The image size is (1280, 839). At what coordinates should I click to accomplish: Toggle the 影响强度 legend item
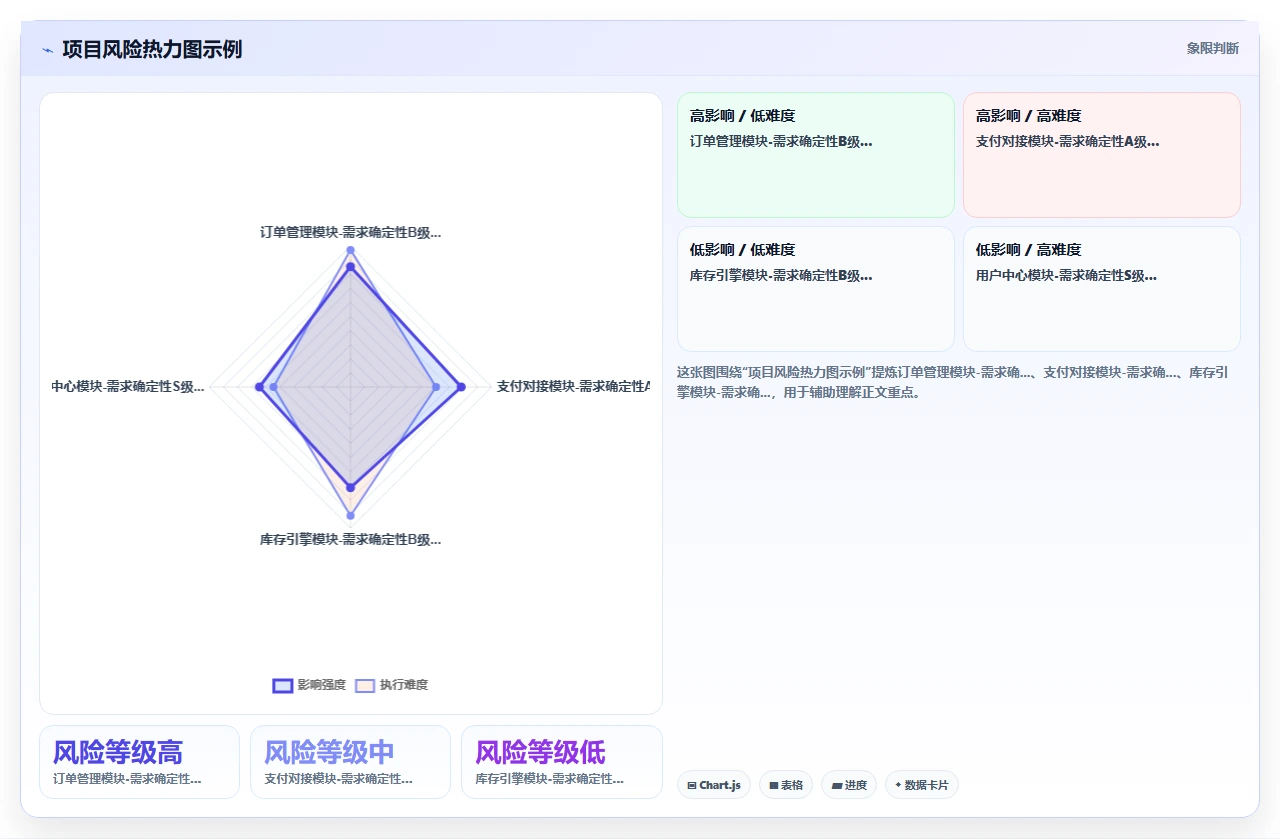(x=309, y=685)
